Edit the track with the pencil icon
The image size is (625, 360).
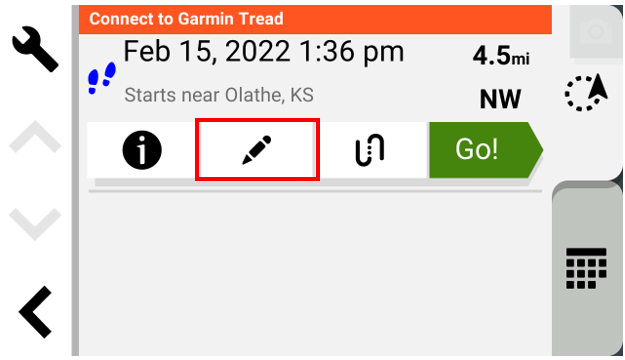coord(257,150)
